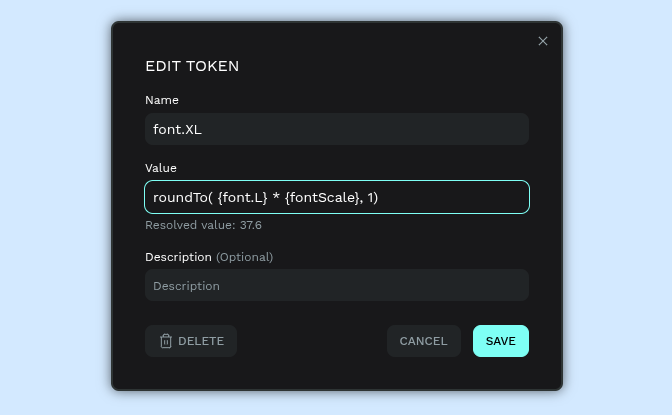
Task: Save the token changes
Action: 500,341
